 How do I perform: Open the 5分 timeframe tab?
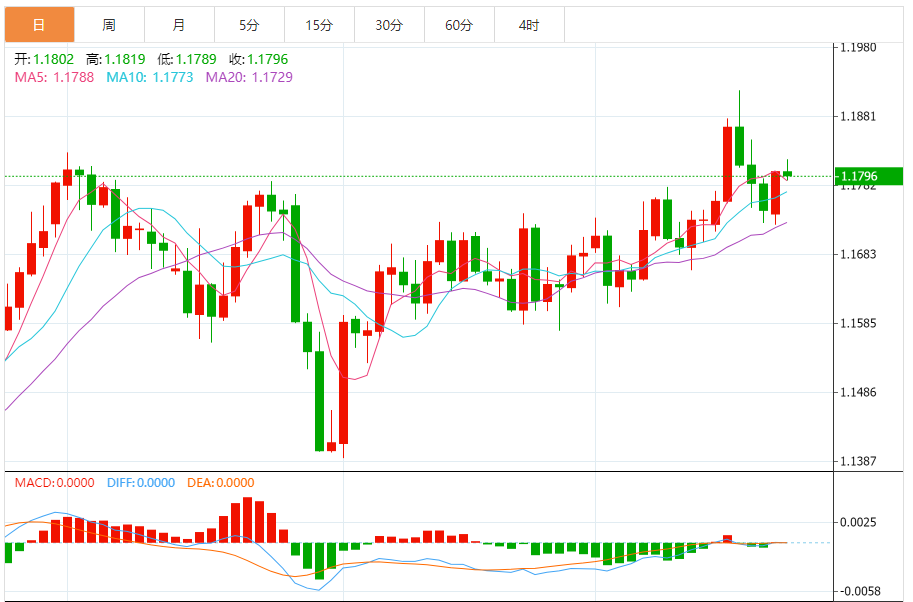[x=249, y=25]
